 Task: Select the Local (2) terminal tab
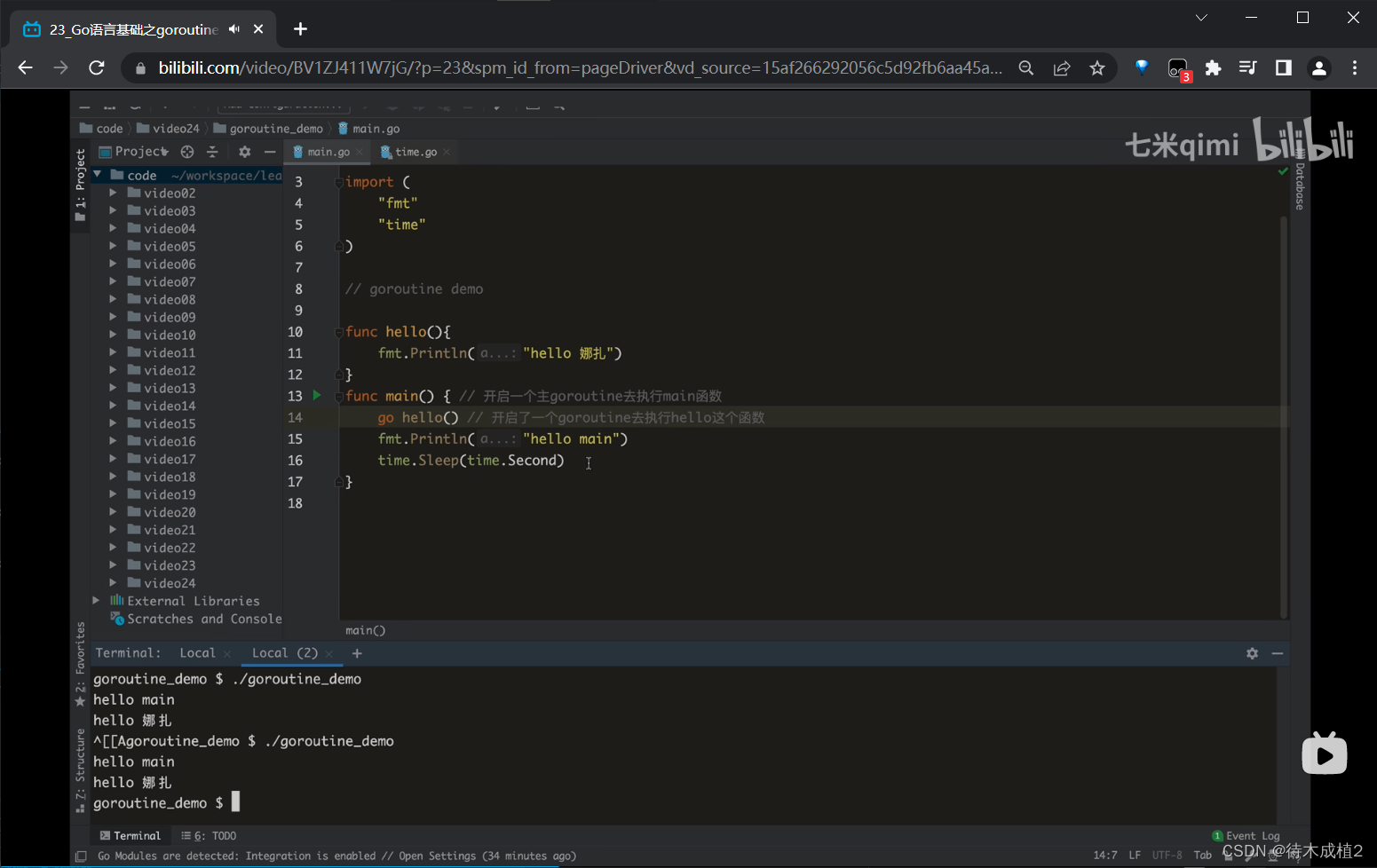[x=284, y=653]
